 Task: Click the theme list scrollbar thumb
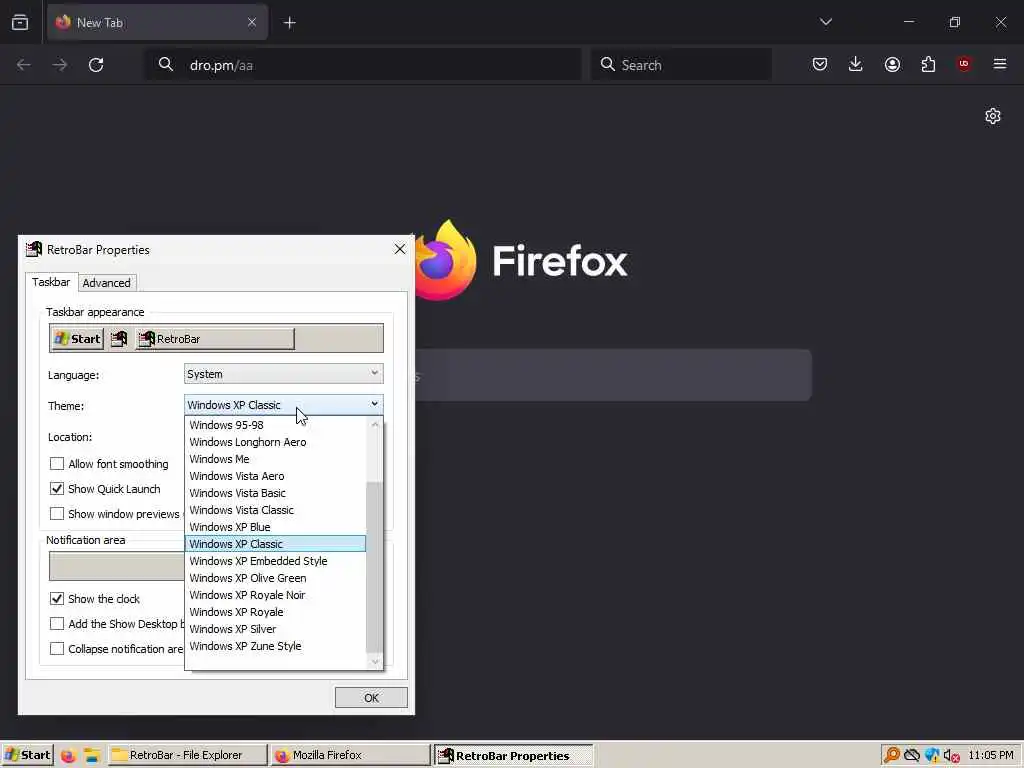[x=374, y=567]
